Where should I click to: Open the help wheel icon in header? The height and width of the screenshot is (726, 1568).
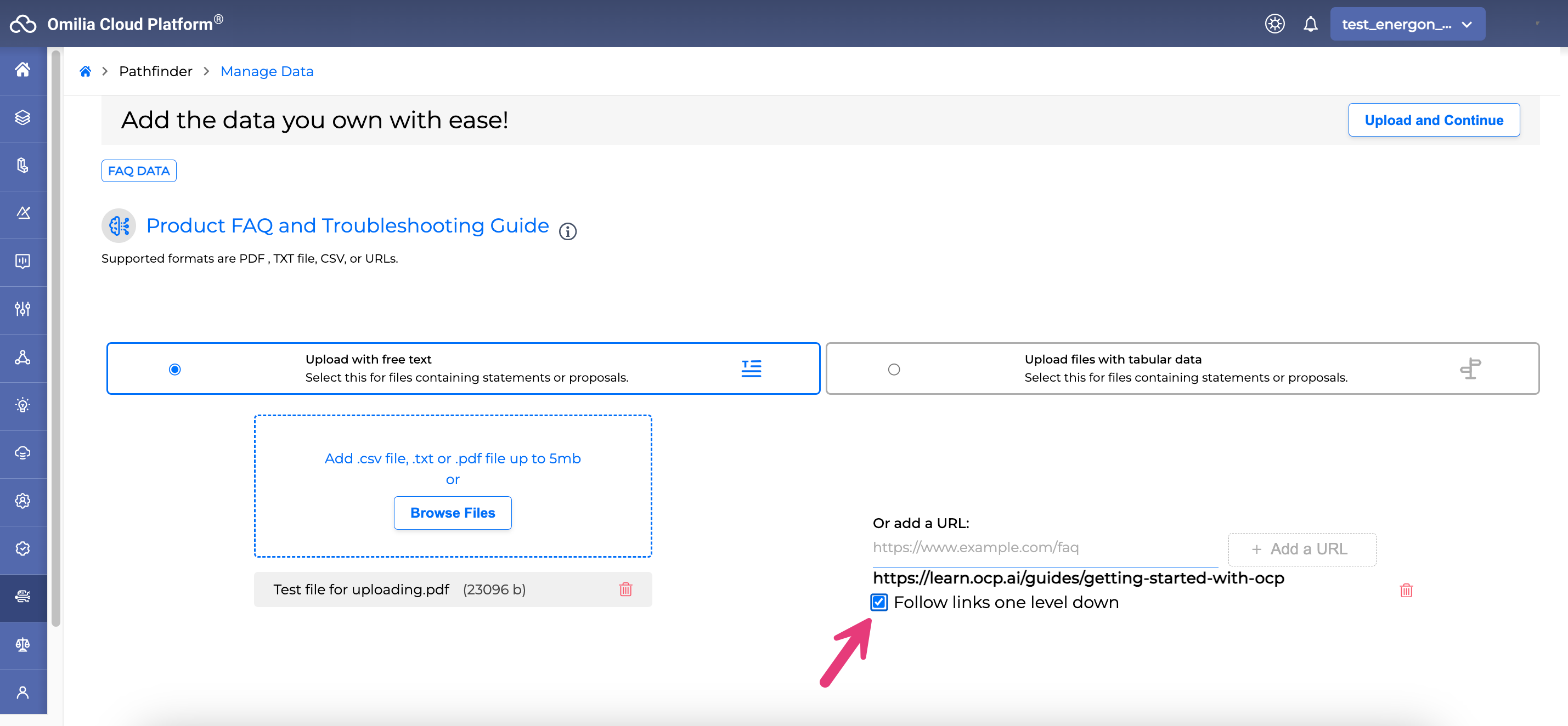[x=1274, y=24]
